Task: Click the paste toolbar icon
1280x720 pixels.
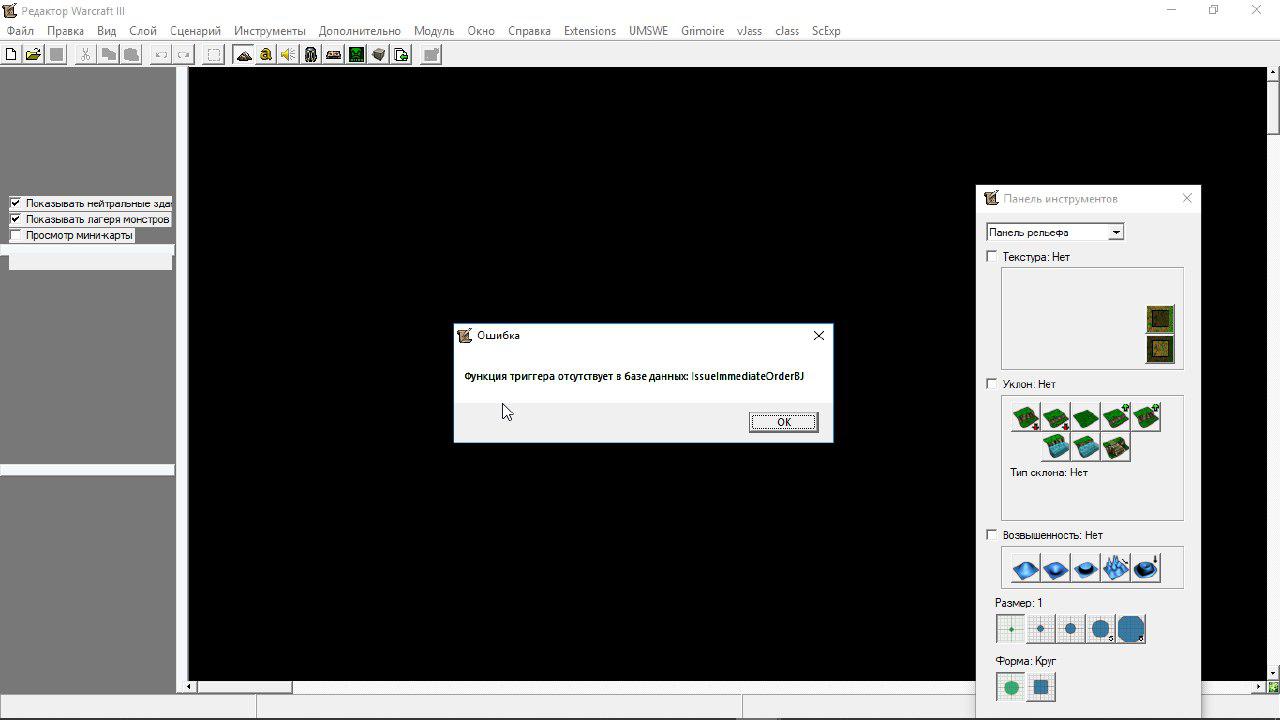Action: tap(131, 55)
